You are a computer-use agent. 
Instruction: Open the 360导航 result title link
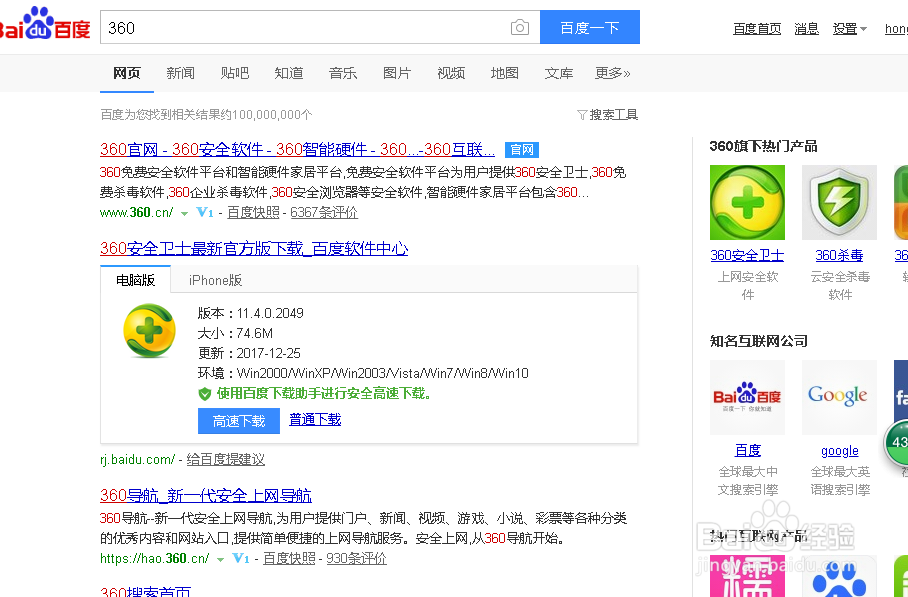(206, 496)
